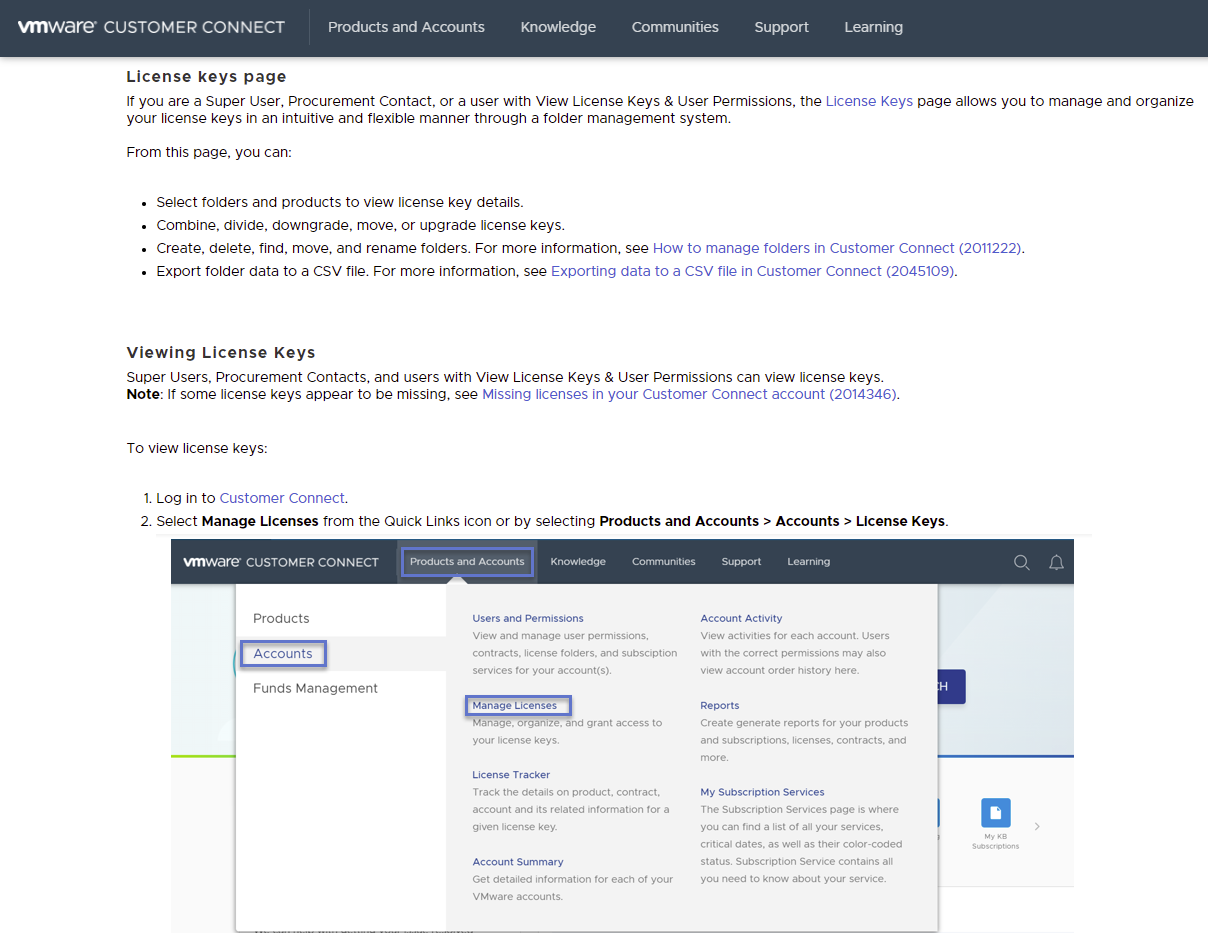The image size is (1208, 938).
Task: Select Funds Management in the embedded dropdown sidebar
Action: click(315, 688)
